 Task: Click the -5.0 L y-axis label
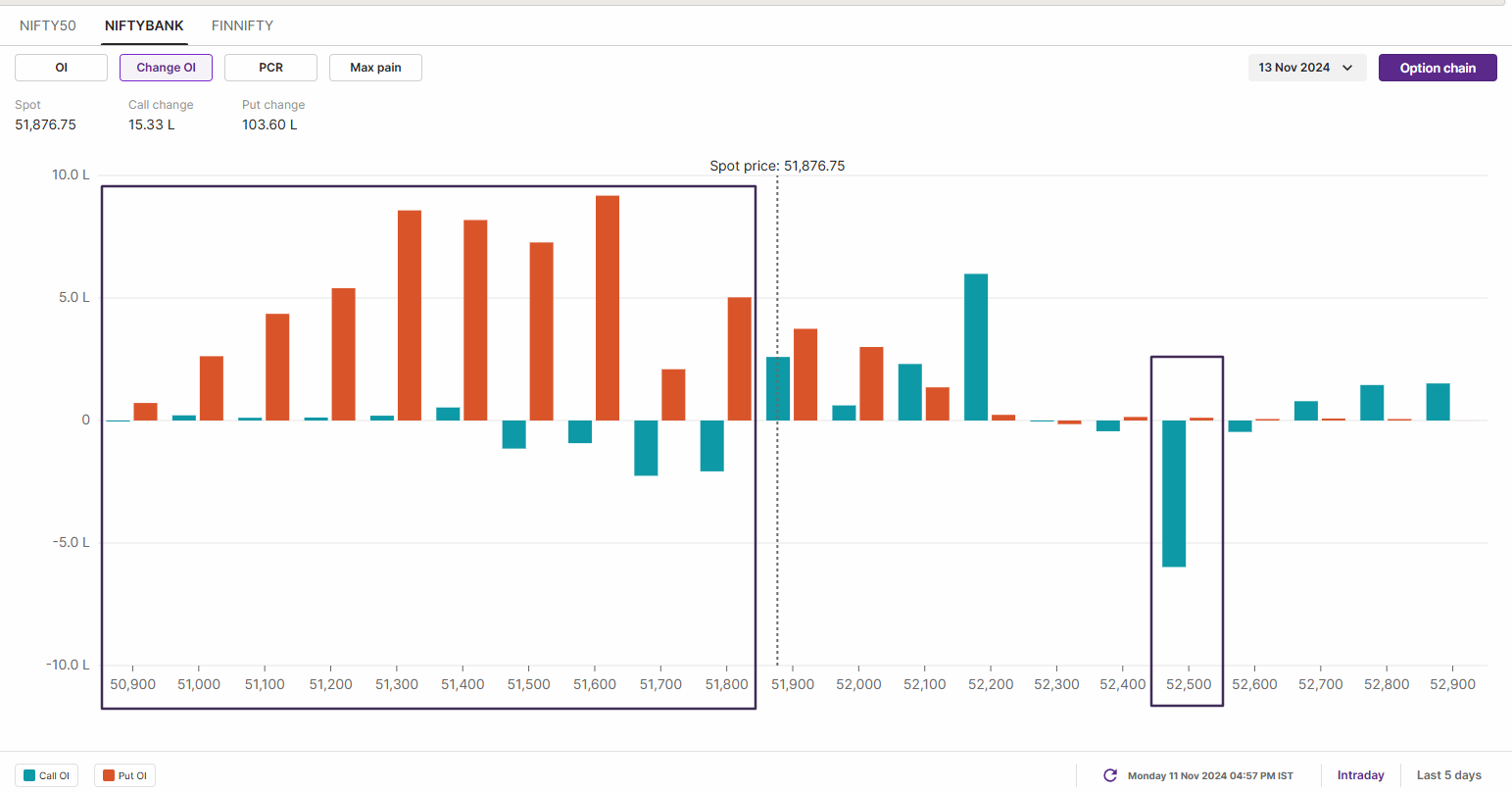(71, 542)
